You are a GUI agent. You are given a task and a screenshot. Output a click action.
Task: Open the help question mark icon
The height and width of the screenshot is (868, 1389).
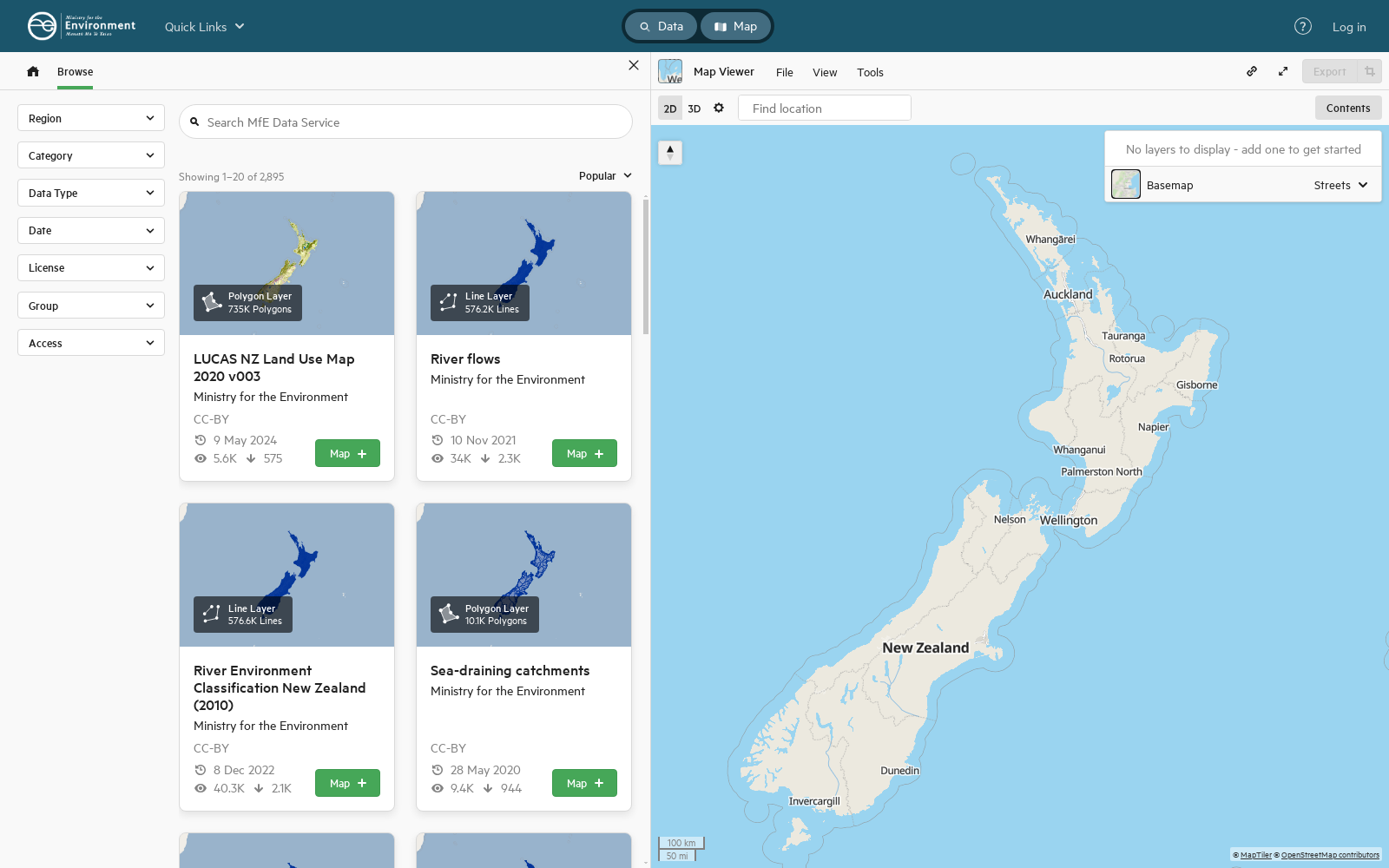[x=1302, y=26]
